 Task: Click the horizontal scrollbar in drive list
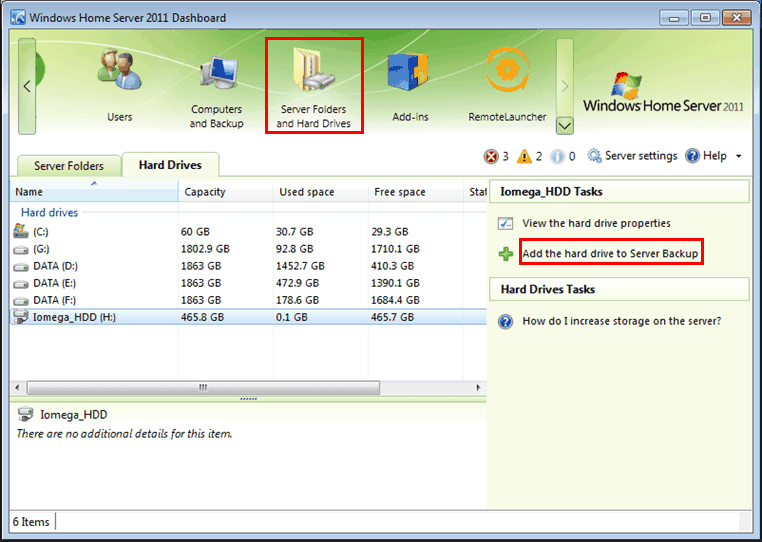click(203, 387)
